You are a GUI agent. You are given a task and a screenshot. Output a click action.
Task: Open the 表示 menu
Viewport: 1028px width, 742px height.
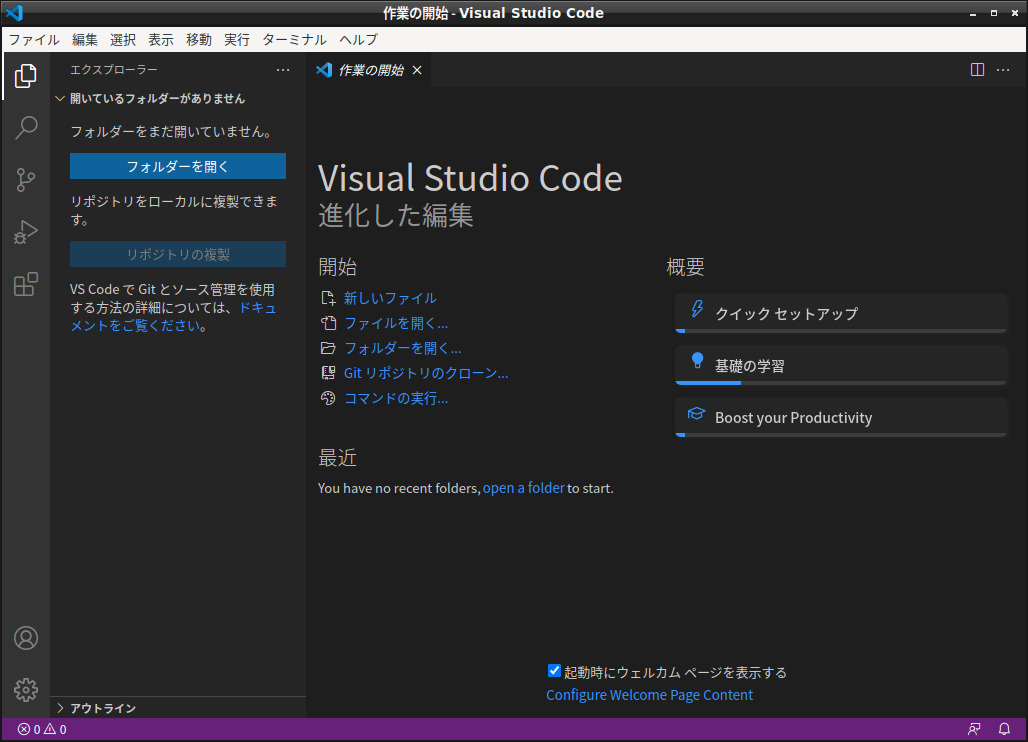(161, 39)
